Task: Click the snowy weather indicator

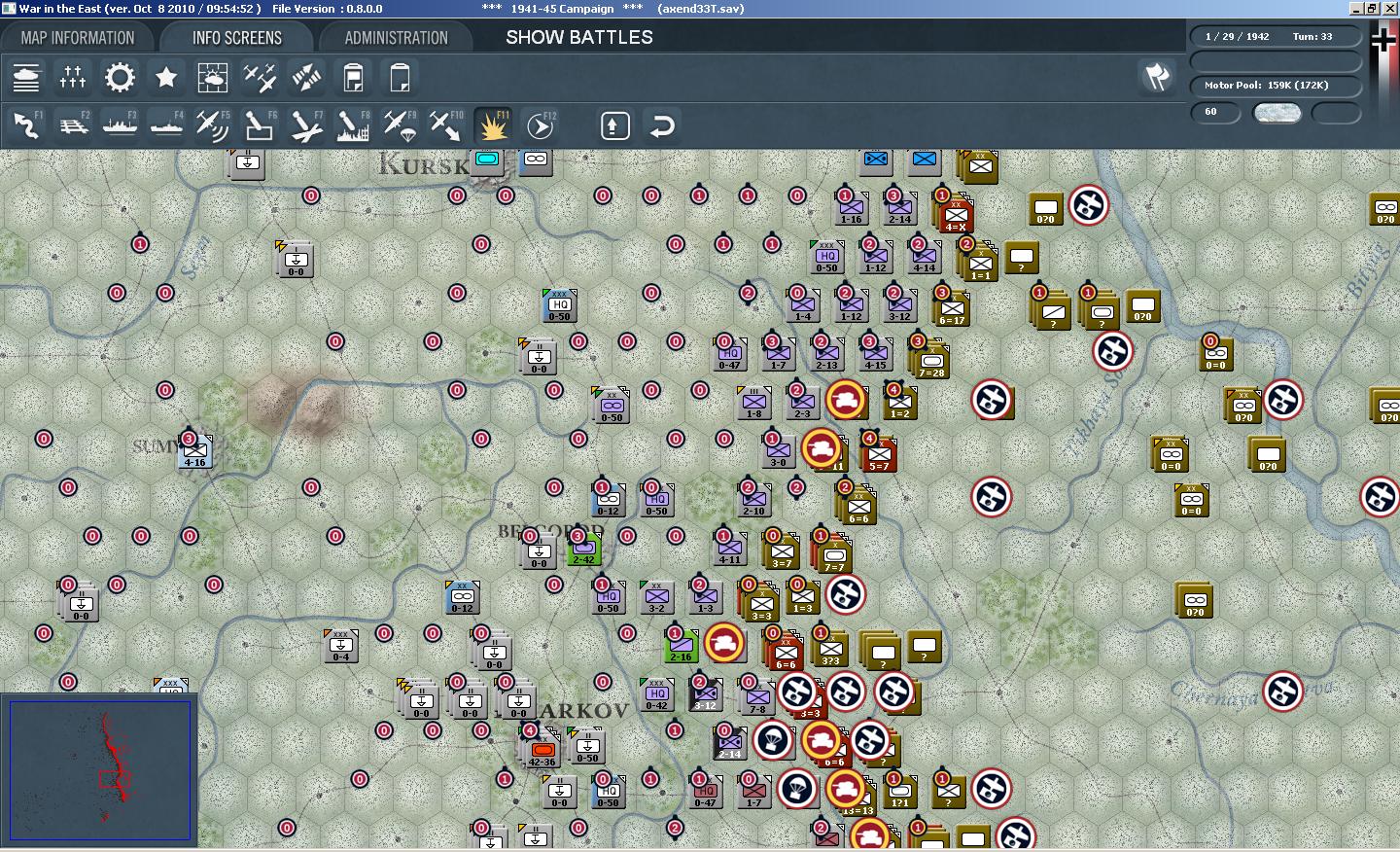Action: click(1277, 113)
